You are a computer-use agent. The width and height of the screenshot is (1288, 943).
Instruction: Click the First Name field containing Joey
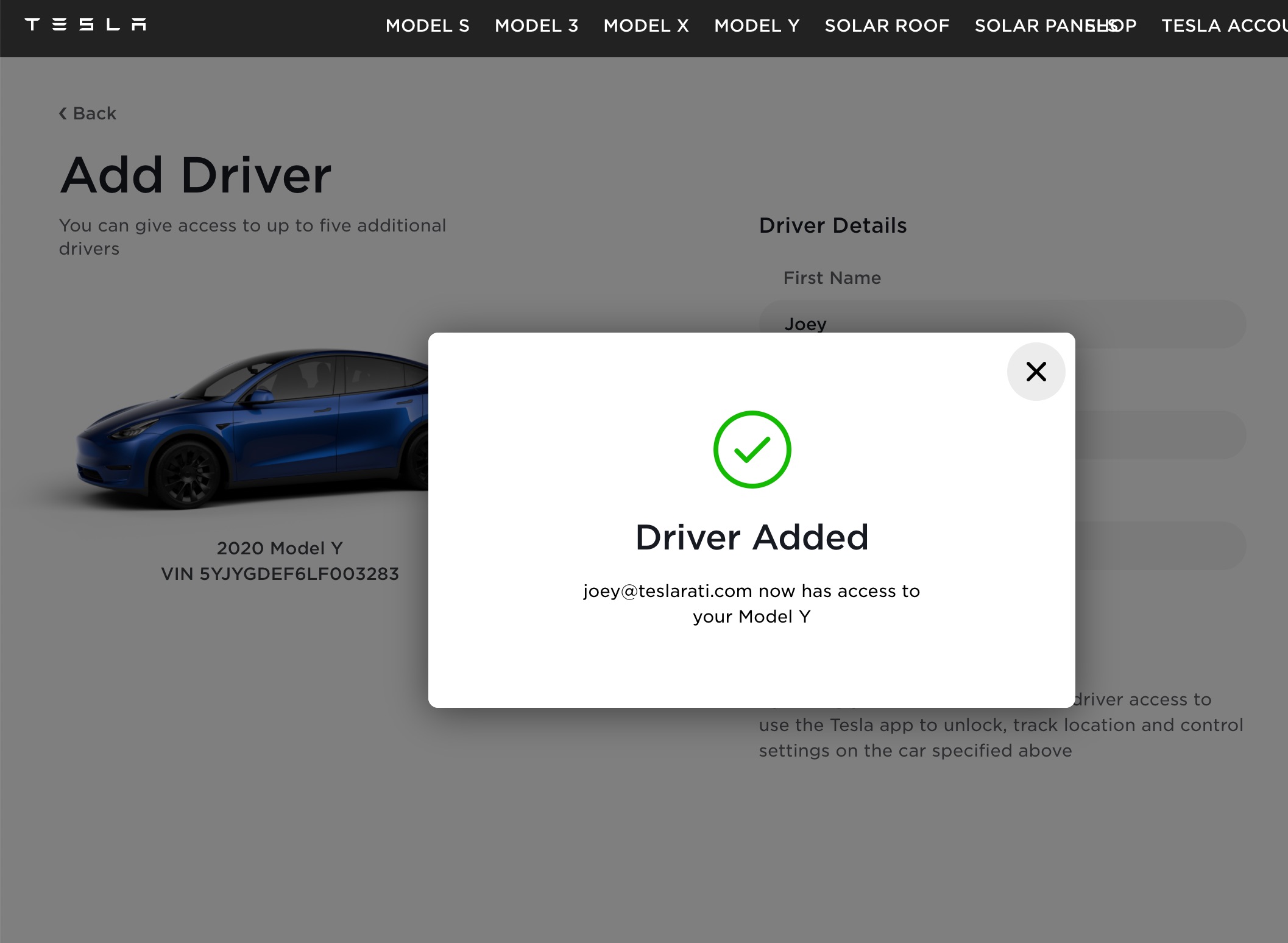1002,323
